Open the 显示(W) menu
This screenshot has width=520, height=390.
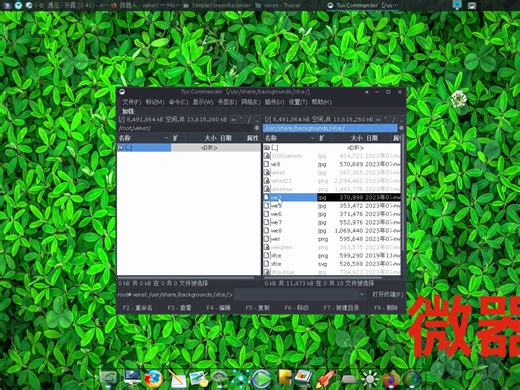(x=203, y=102)
